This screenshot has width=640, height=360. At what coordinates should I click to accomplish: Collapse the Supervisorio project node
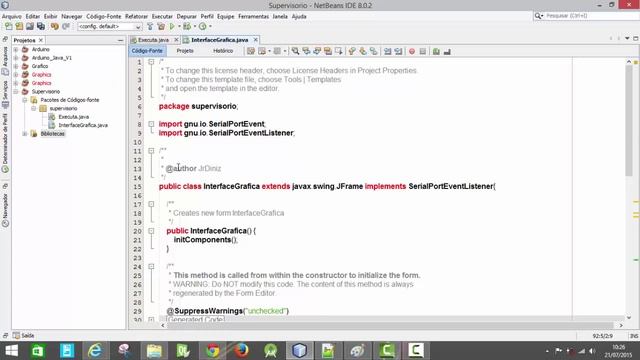(16, 91)
